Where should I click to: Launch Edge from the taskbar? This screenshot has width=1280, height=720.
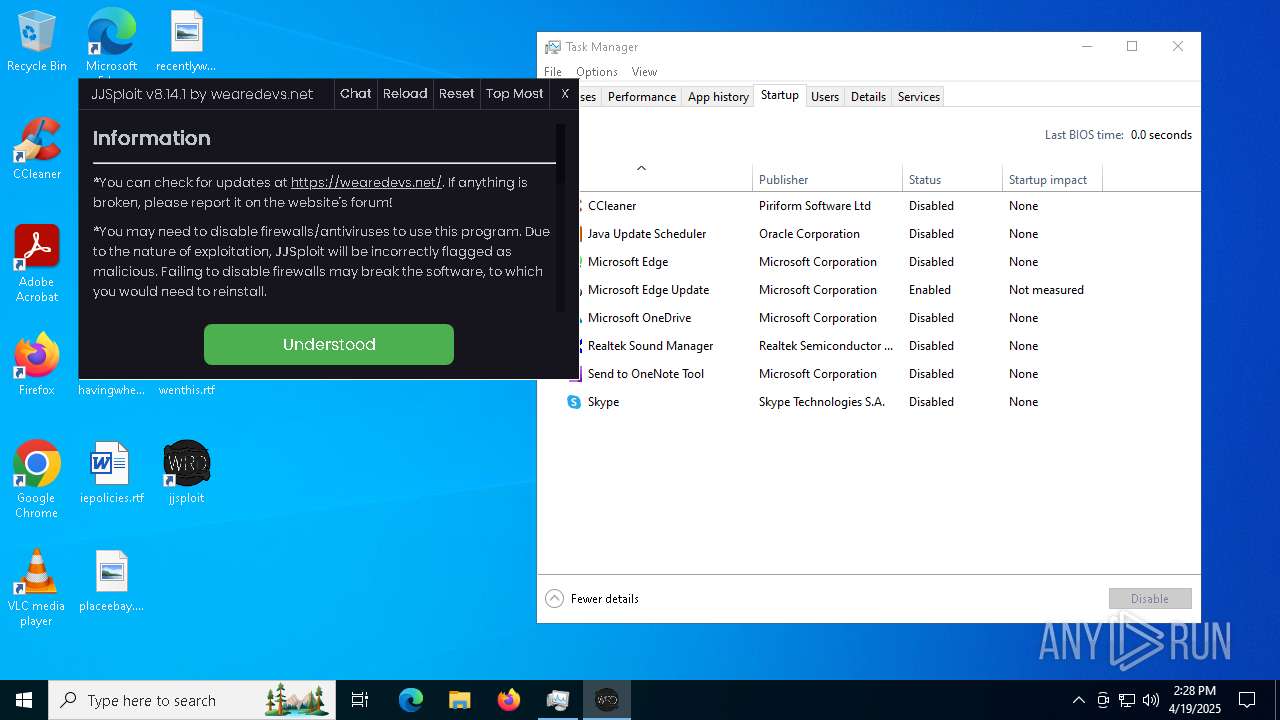tap(411, 700)
